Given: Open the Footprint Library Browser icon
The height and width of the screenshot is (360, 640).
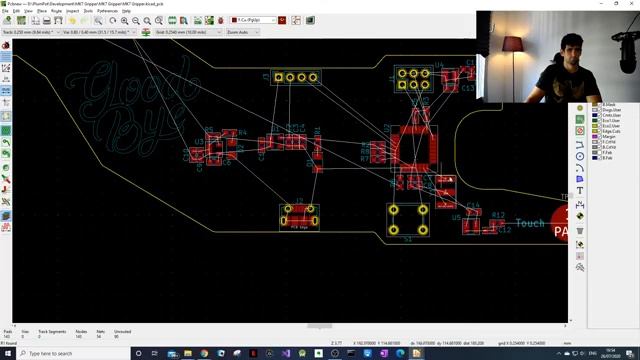Looking at the screenshot, I should [x=184, y=20].
